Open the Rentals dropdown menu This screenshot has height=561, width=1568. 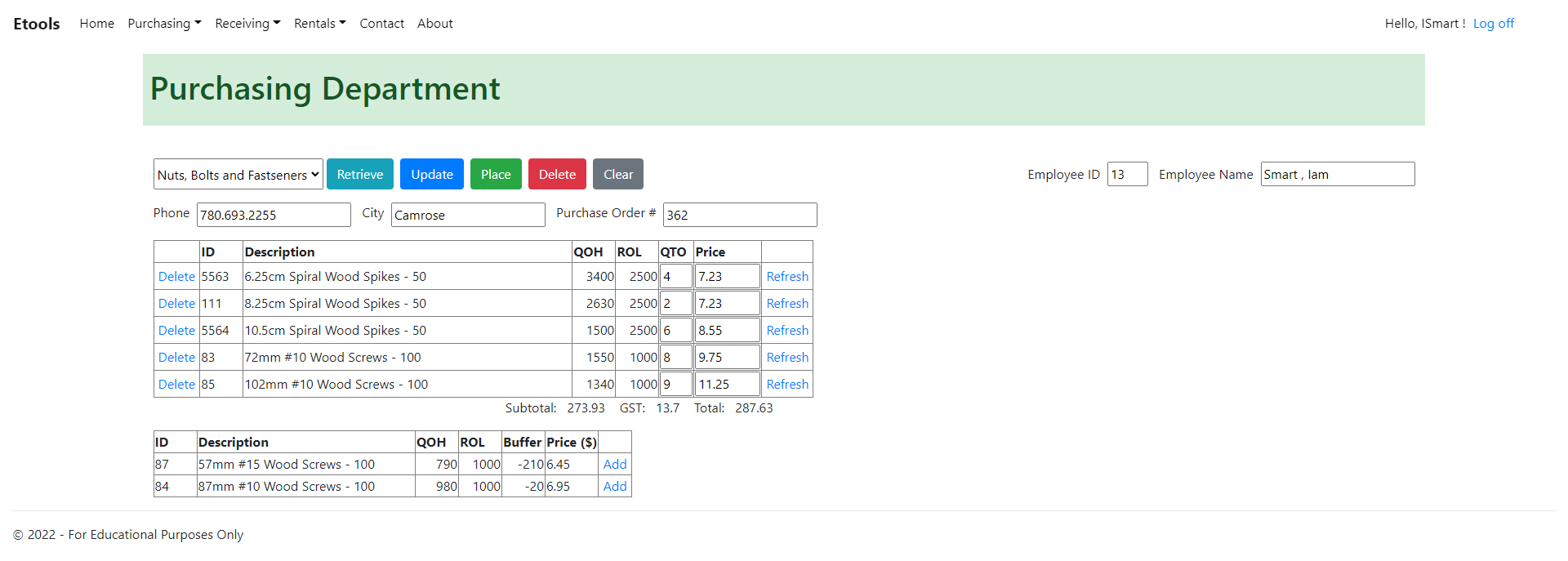tap(319, 24)
